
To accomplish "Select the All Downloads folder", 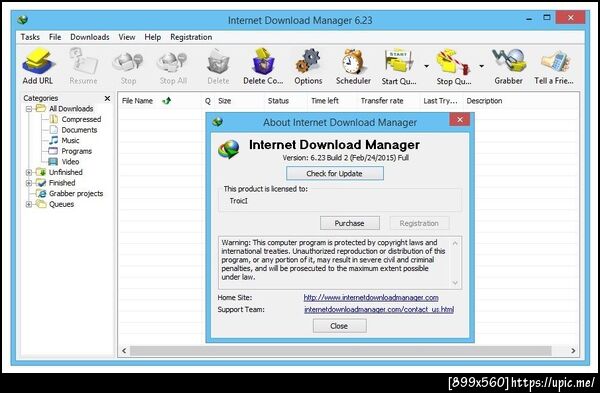I will click(x=71, y=109).
